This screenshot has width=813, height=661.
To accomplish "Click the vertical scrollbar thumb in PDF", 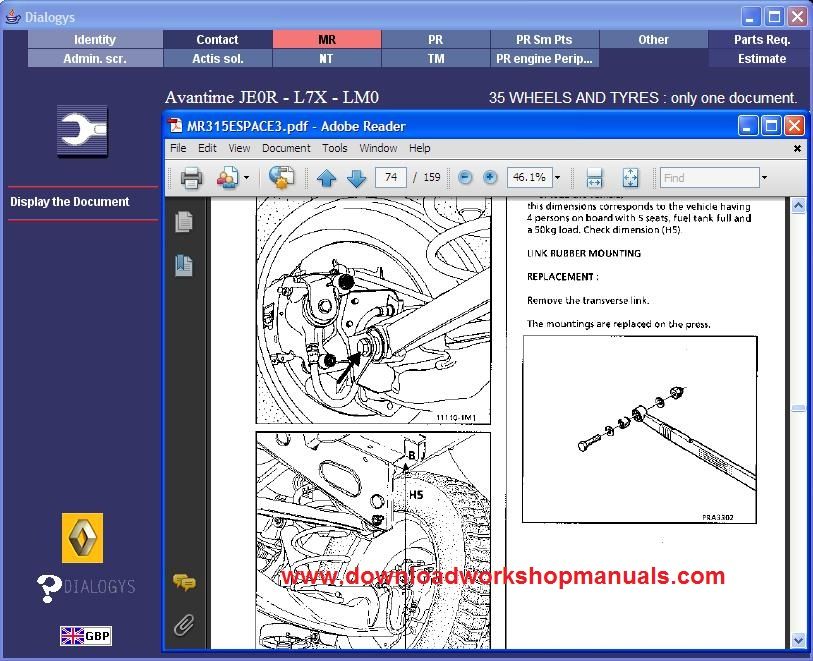I will (798, 409).
